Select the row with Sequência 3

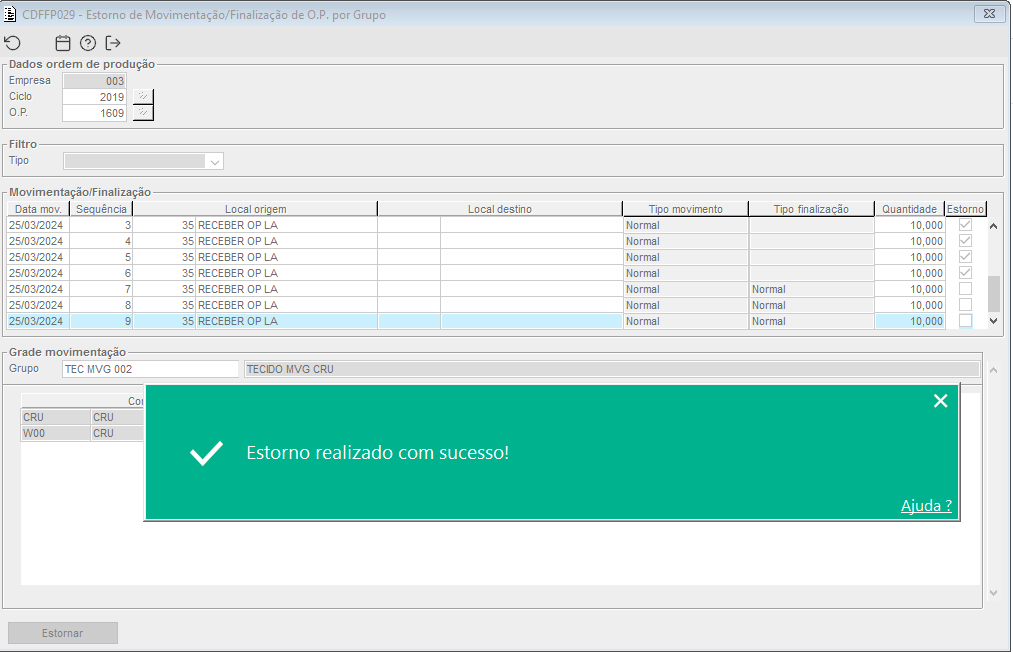496,225
